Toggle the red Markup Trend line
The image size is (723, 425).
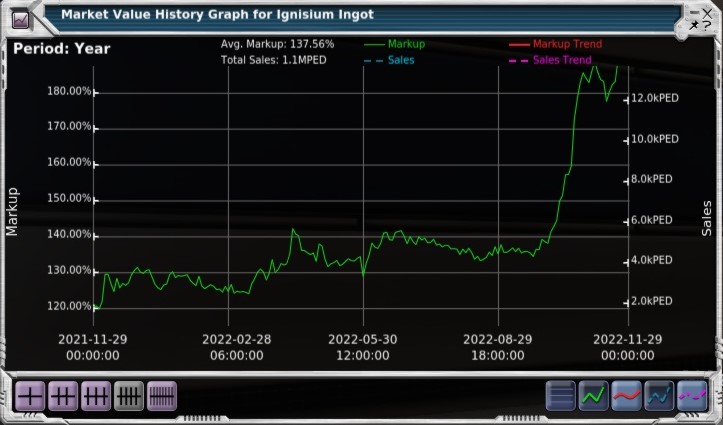pyautogui.click(x=626, y=395)
